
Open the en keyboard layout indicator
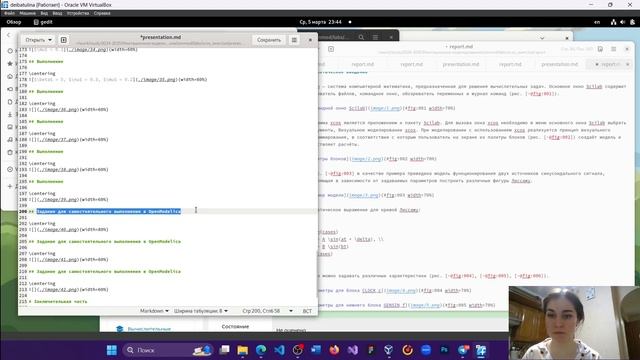pyautogui.click(x=597, y=22)
